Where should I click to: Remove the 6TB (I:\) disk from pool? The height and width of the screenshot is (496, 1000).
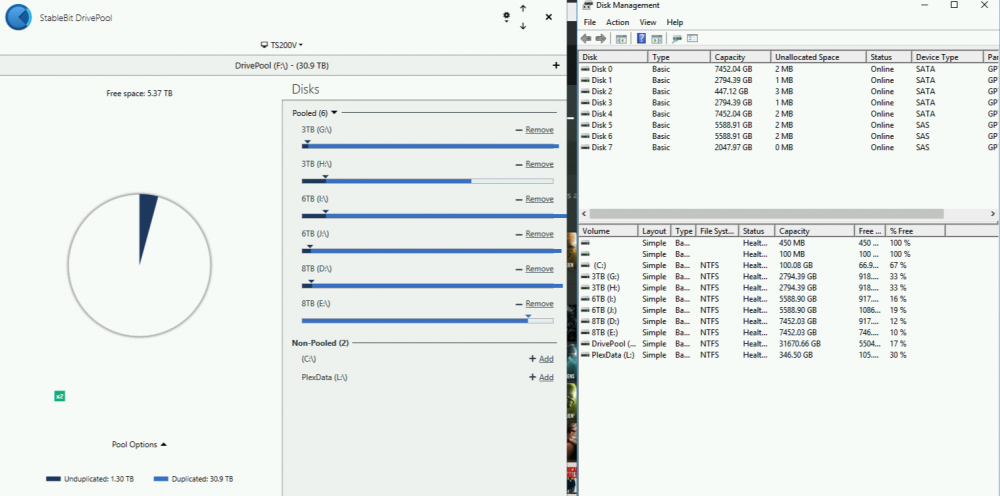[540, 200]
